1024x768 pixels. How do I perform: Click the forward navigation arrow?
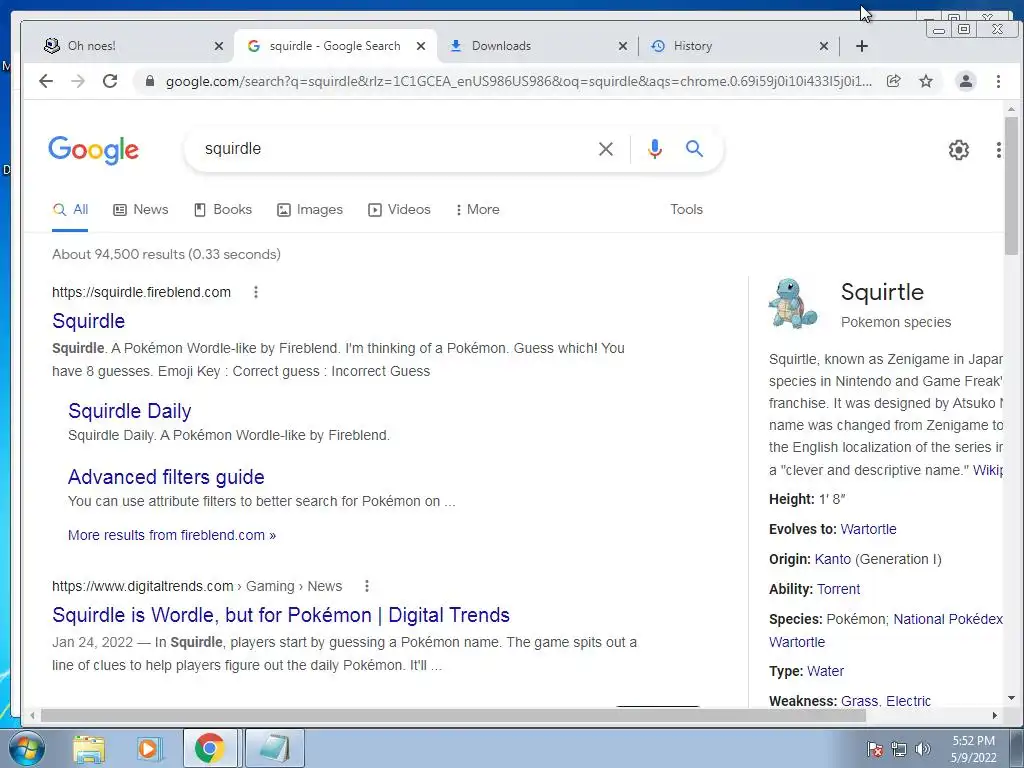[x=78, y=81]
